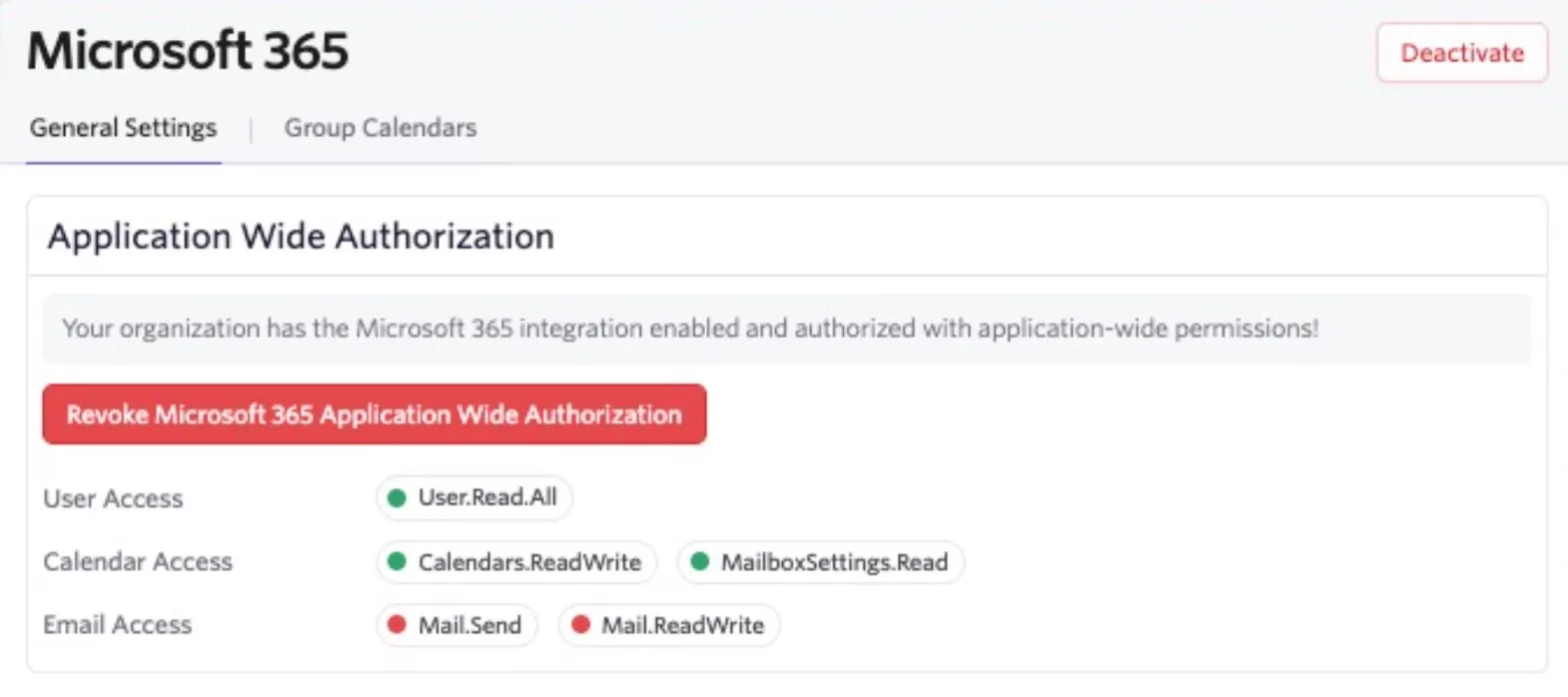Select the Mail.ReadWrite permission badge
The image size is (1568, 697).
click(x=669, y=625)
